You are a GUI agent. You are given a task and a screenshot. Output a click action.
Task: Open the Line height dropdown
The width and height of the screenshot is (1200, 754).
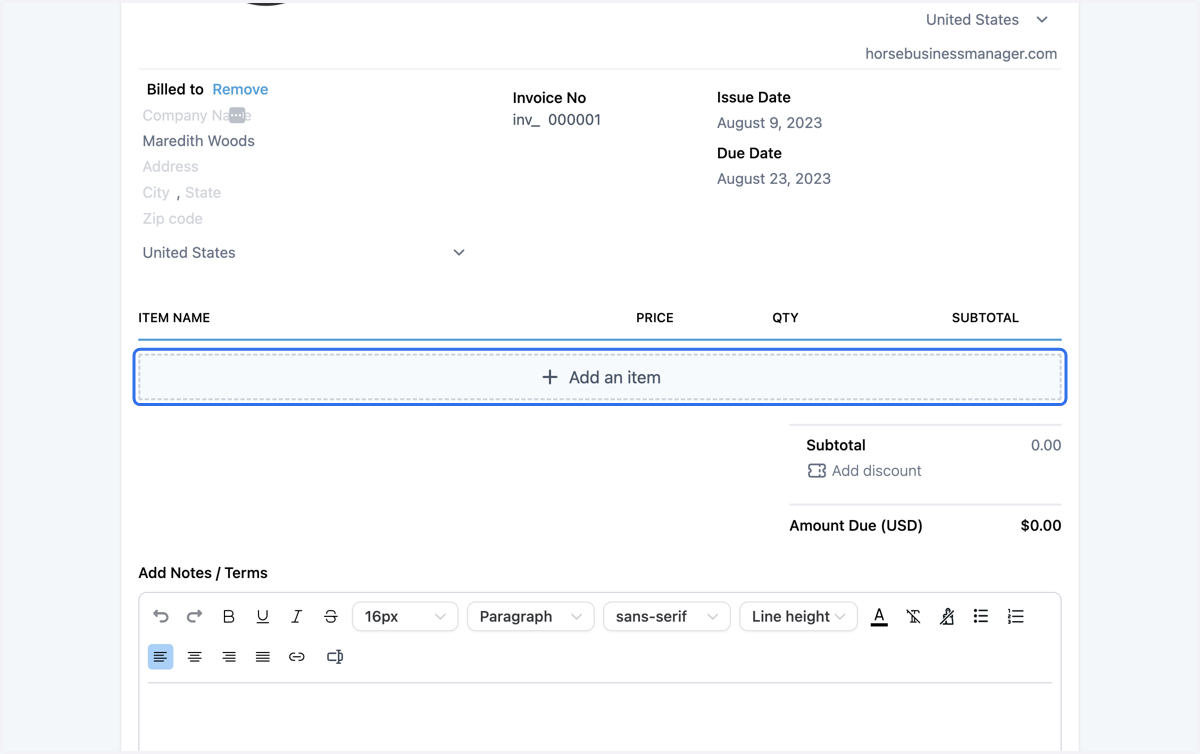tap(798, 616)
